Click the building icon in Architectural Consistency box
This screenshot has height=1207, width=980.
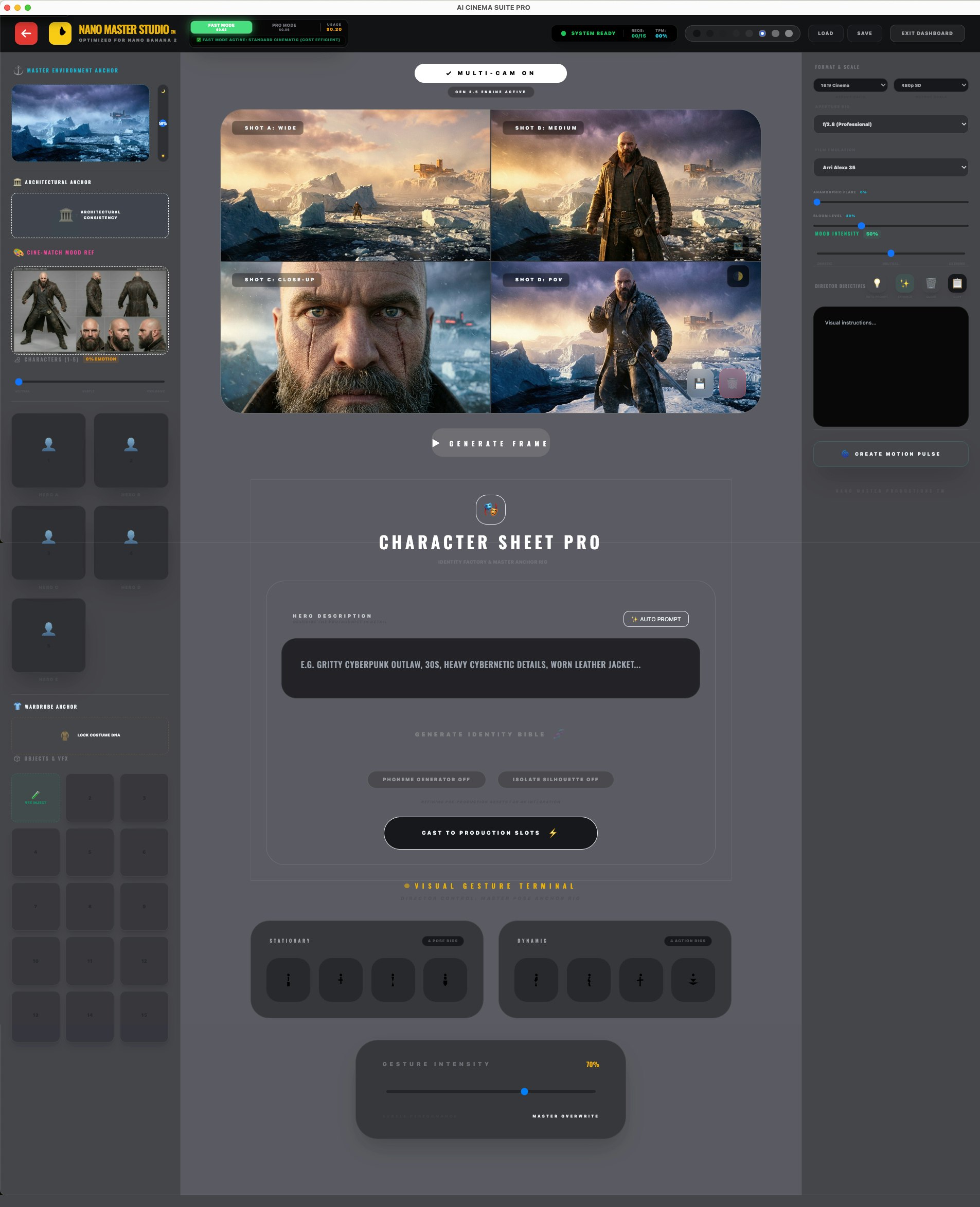[66, 215]
